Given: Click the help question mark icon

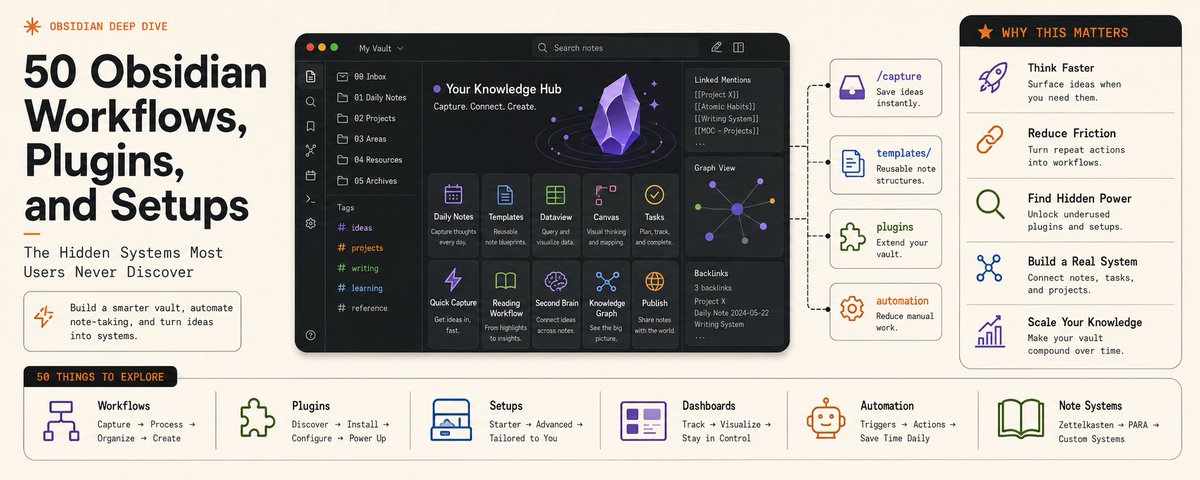Looking at the screenshot, I should 311,335.
